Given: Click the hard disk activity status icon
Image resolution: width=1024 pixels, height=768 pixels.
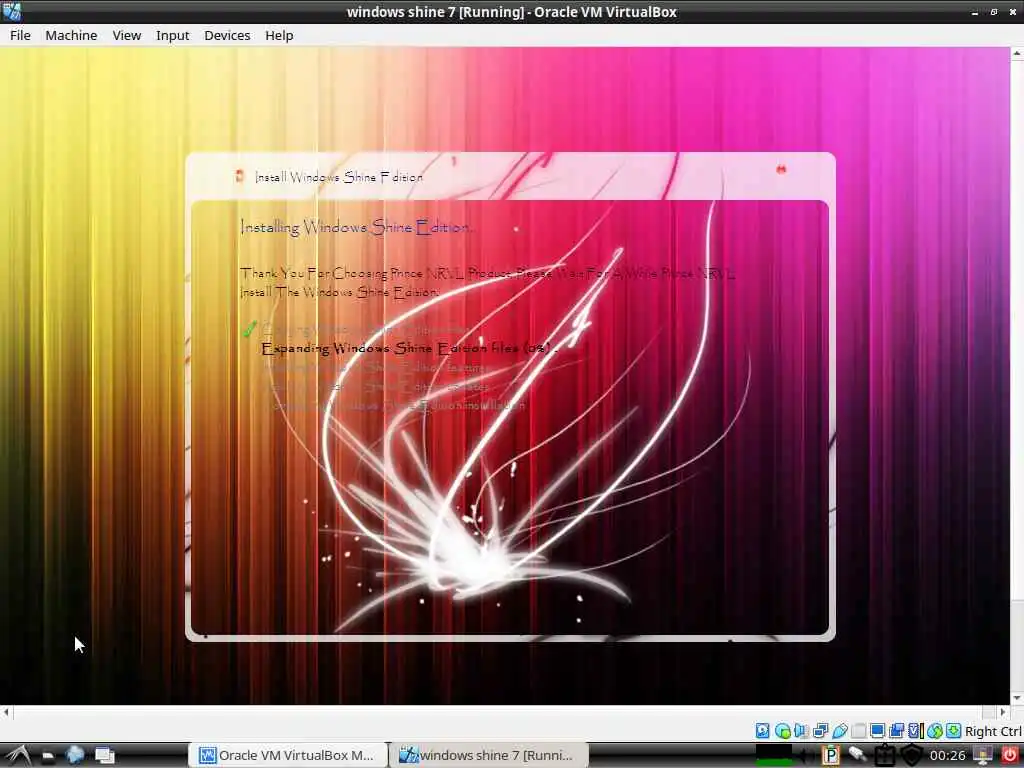Looking at the screenshot, I should tap(762, 731).
